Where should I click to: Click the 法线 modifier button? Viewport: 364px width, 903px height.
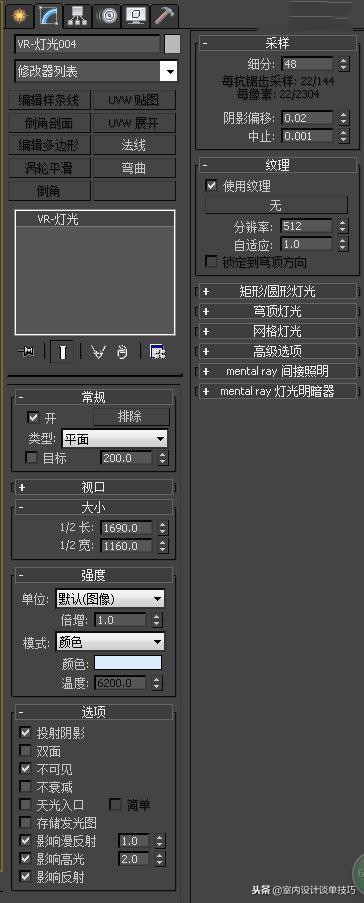click(134, 145)
